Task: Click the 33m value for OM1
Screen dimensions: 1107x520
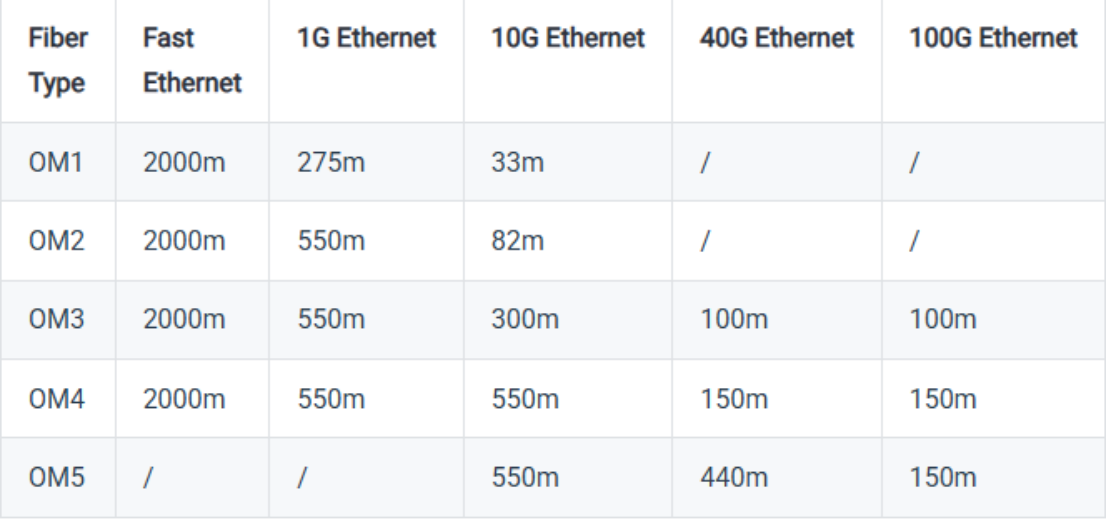Action: coord(517,162)
